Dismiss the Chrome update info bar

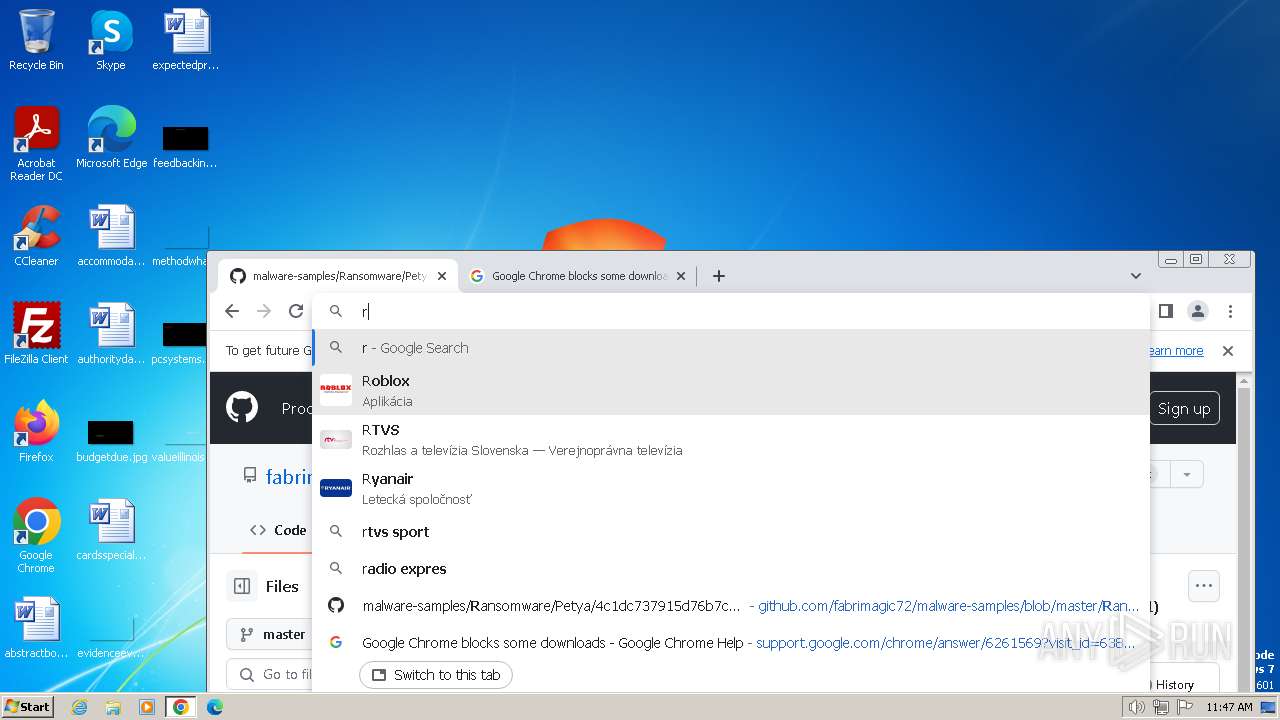[1228, 351]
